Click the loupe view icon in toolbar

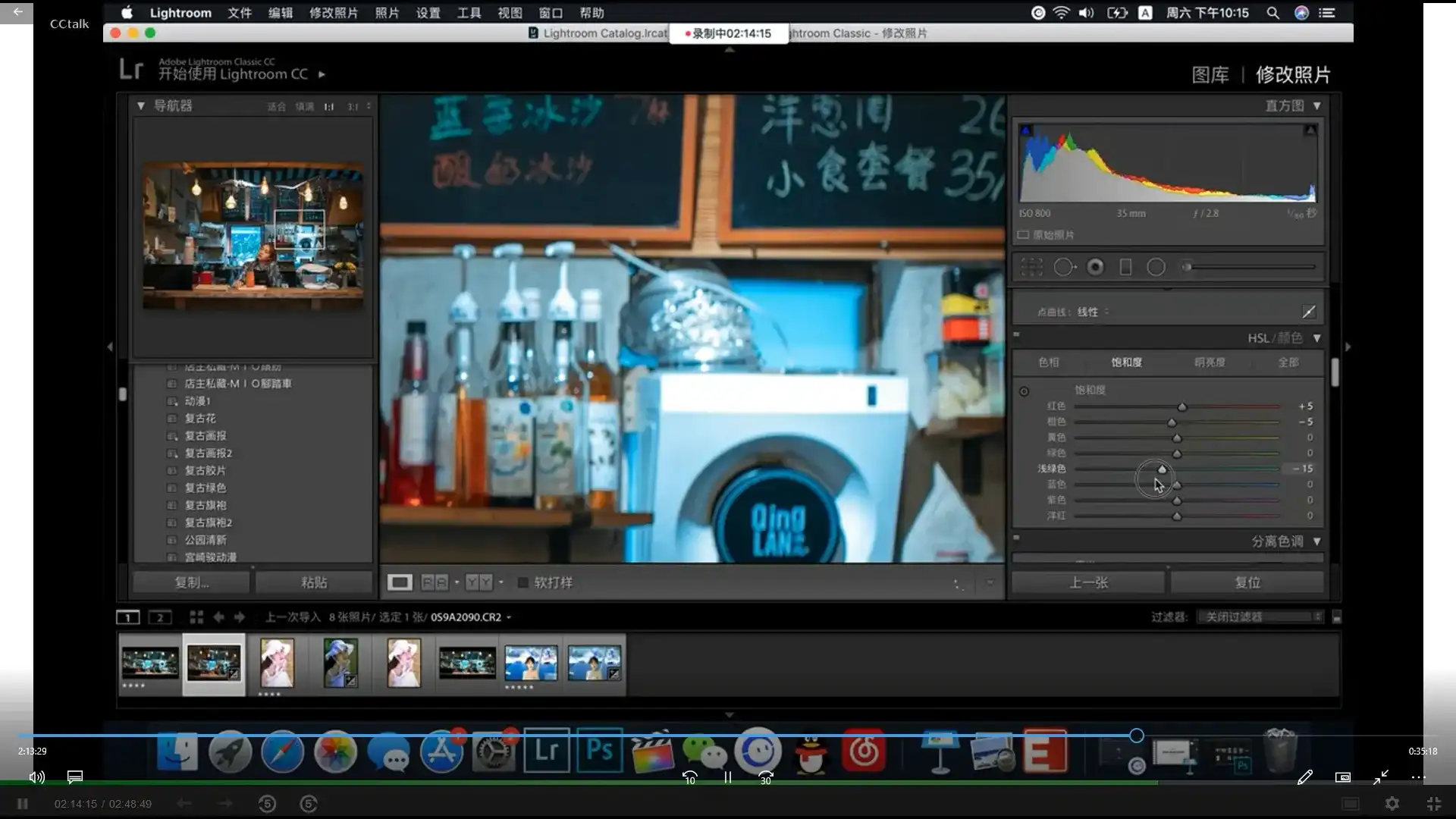pos(400,582)
